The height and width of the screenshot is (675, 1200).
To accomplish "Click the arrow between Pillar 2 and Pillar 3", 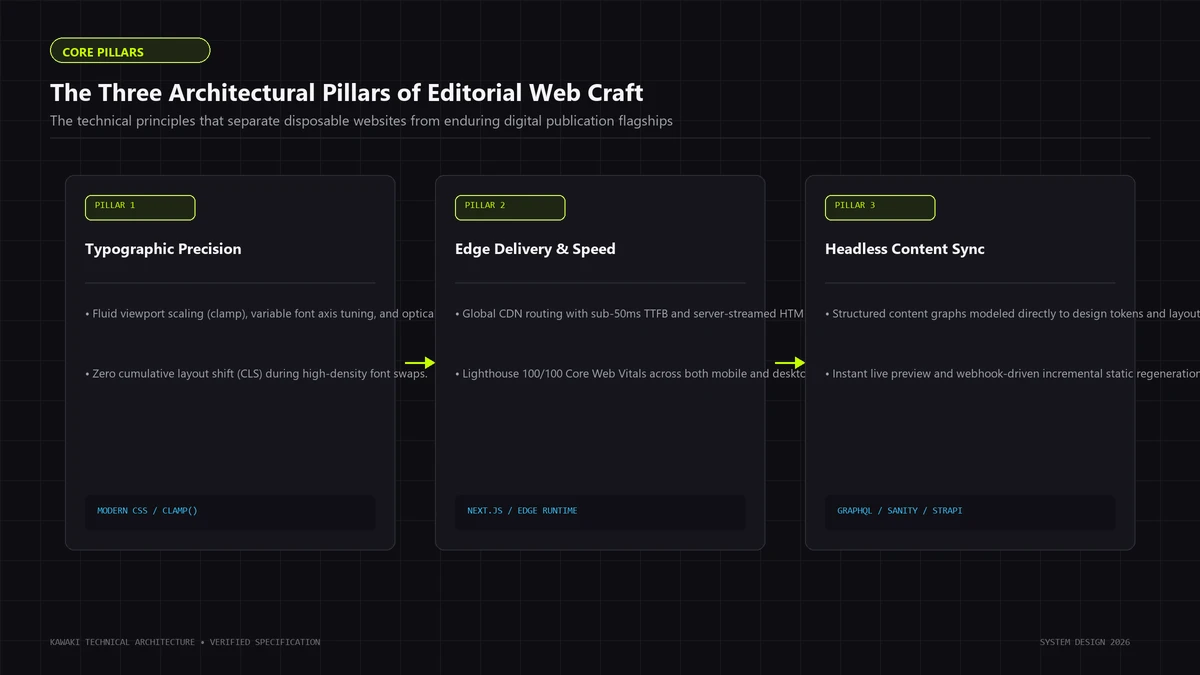I will tap(790, 363).
